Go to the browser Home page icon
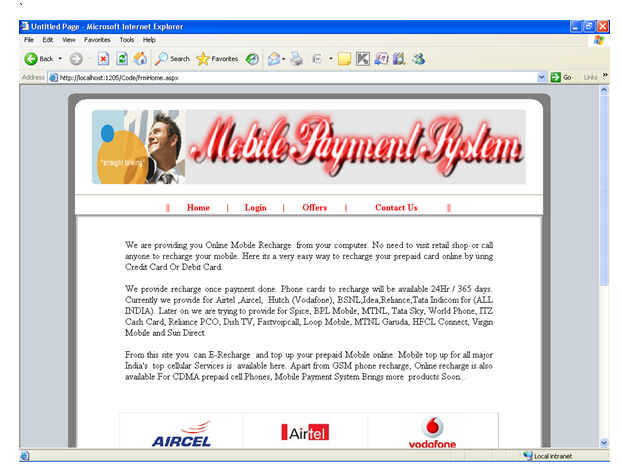Viewport: 622px width, 476px height. coord(140,59)
